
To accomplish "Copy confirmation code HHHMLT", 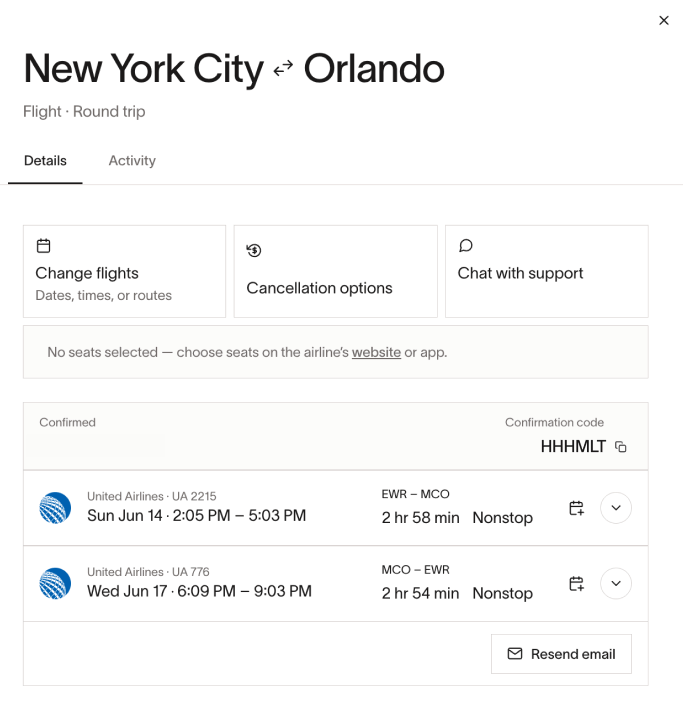I will (x=621, y=447).
